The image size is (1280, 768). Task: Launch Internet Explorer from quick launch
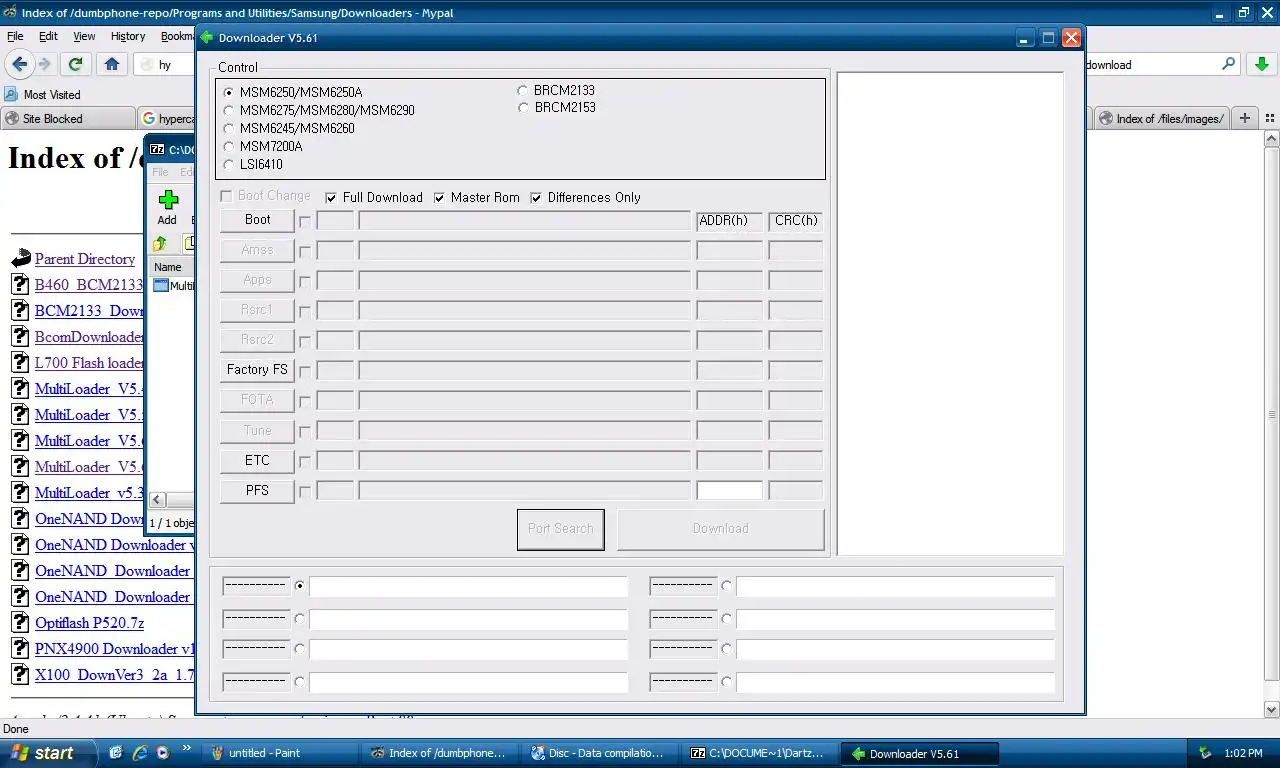click(140, 753)
